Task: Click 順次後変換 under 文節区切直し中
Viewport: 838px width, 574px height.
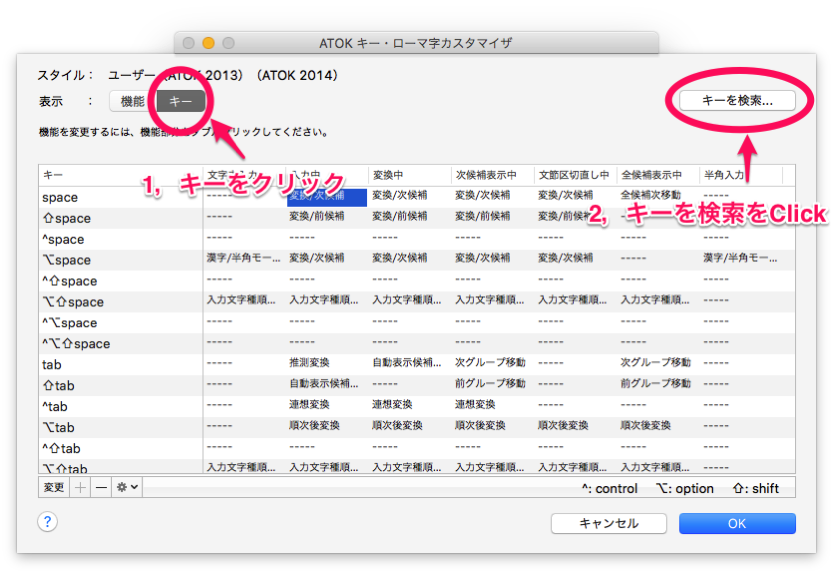Action: (x=563, y=425)
